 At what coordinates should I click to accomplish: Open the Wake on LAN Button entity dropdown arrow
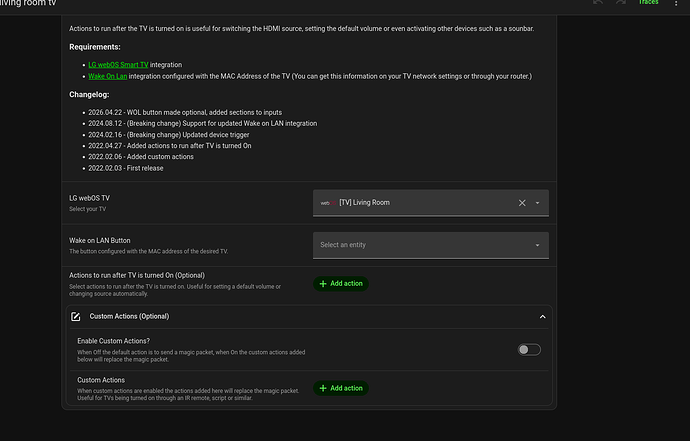pos(537,245)
